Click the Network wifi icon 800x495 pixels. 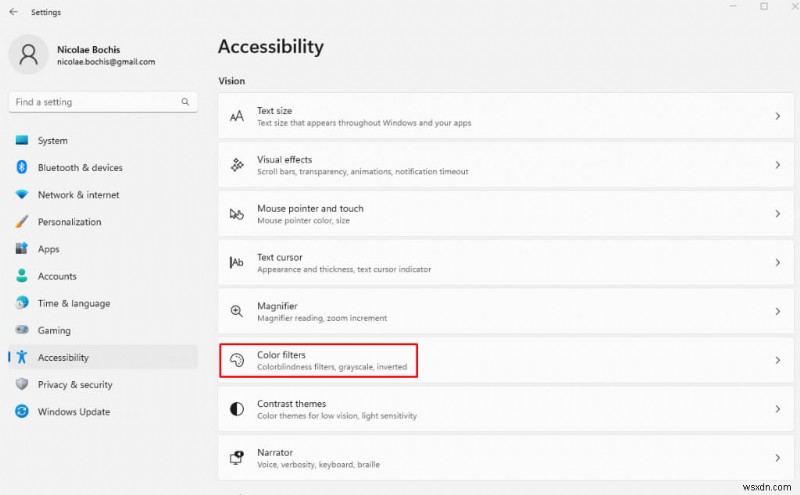pos(22,194)
